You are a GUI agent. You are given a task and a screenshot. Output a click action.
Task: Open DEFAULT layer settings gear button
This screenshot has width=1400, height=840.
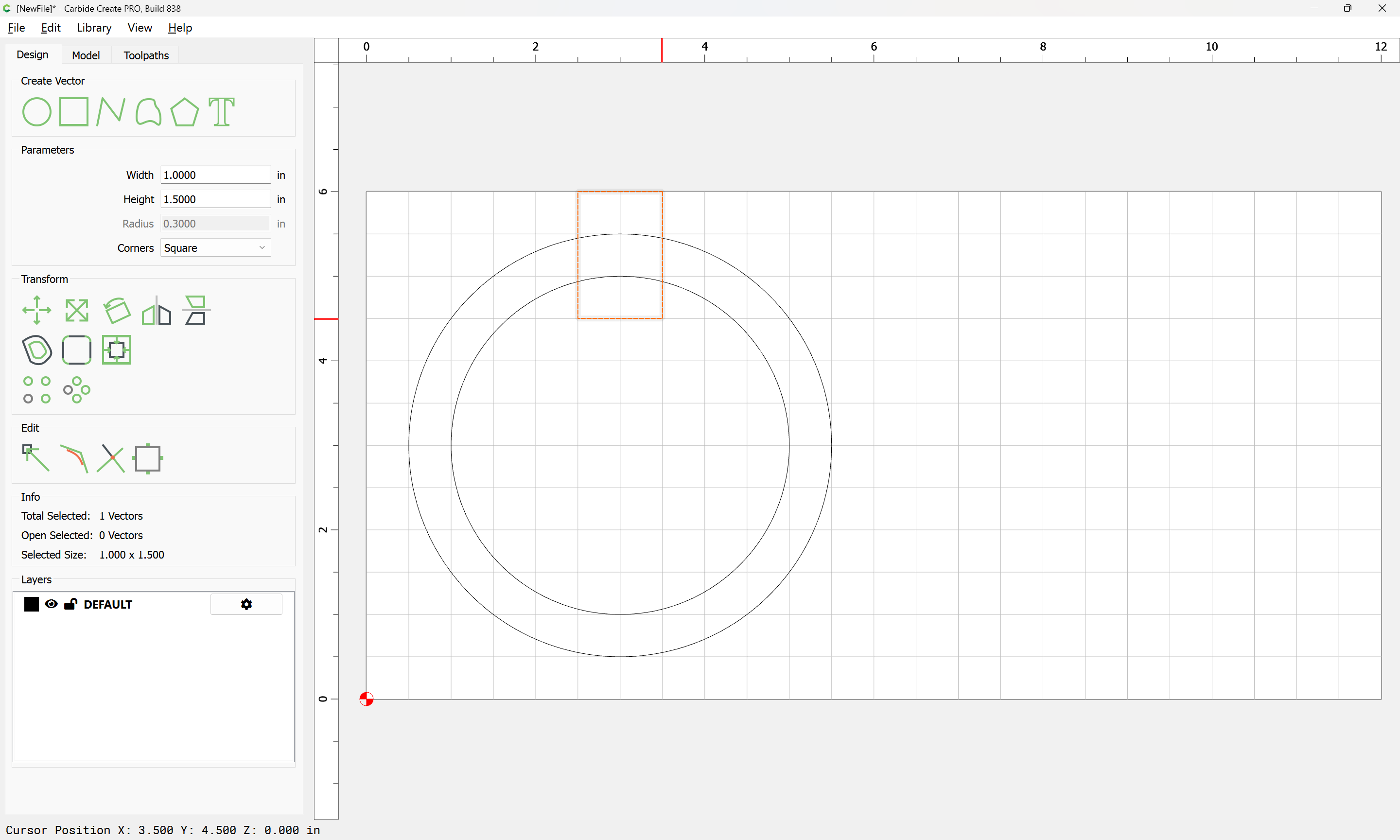tap(246, 604)
